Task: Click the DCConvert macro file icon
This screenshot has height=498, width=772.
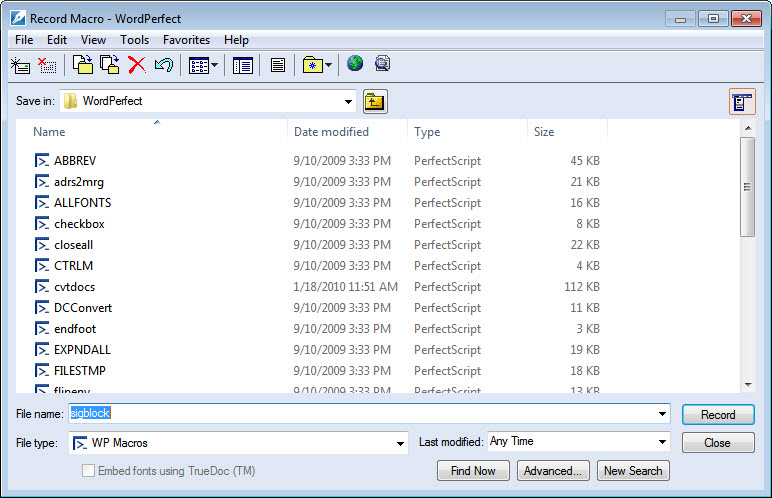Action: tap(42, 307)
